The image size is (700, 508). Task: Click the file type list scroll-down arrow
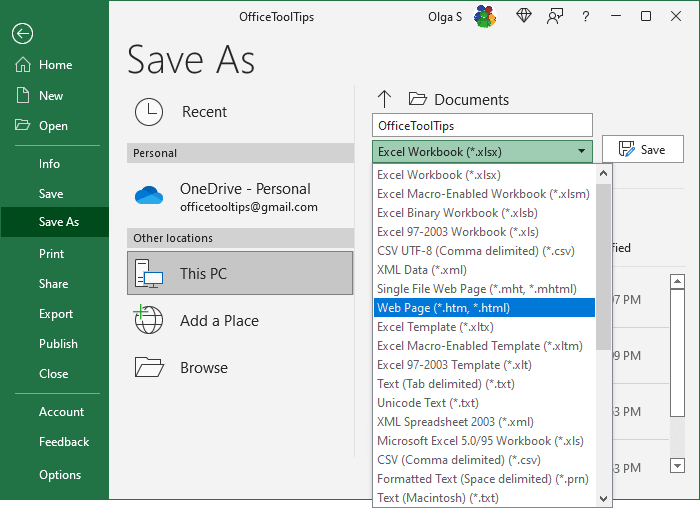[x=604, y=499]
